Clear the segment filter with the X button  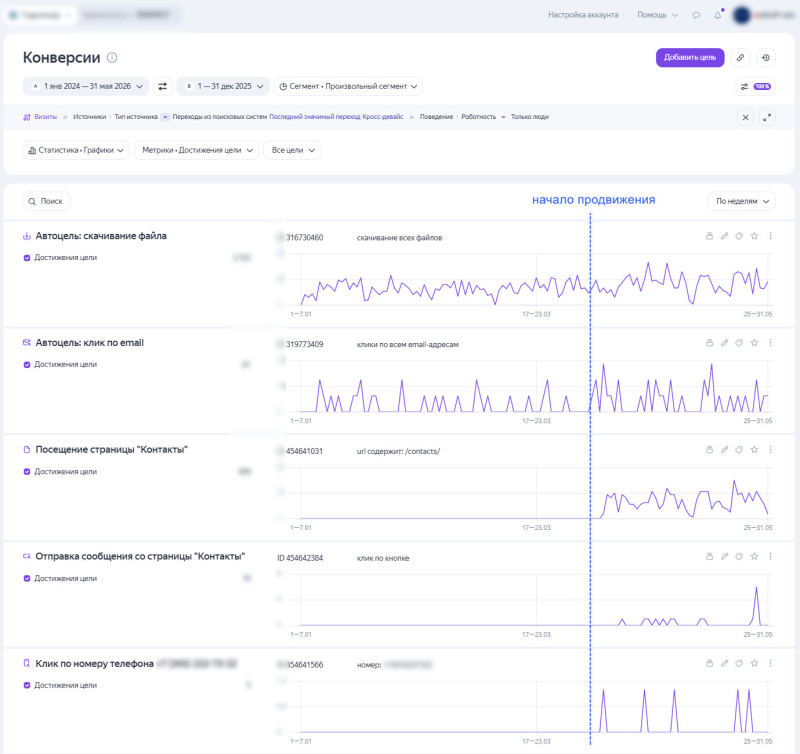click(x=745, y=117)
